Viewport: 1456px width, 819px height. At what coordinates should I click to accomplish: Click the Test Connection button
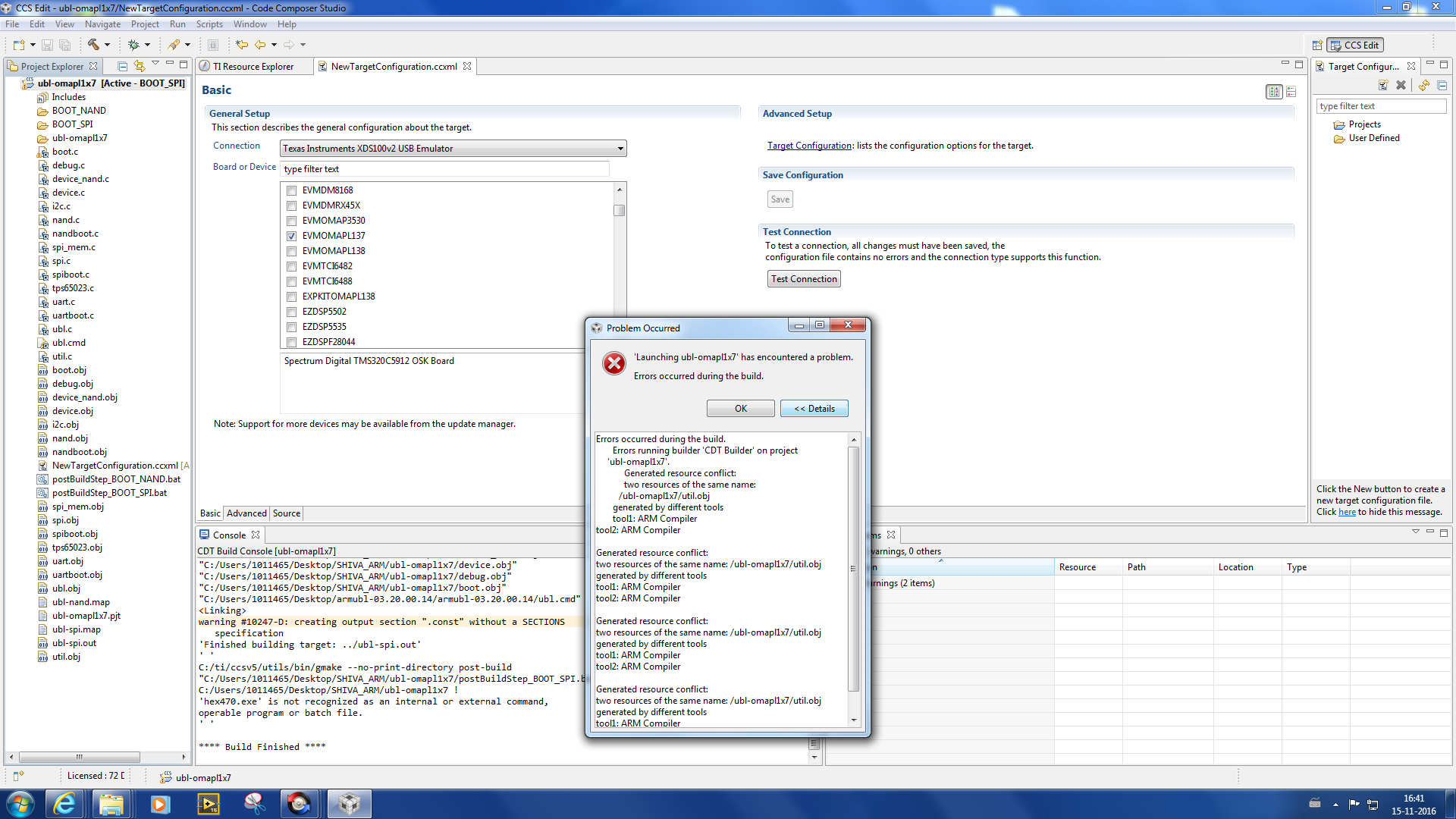804,279
